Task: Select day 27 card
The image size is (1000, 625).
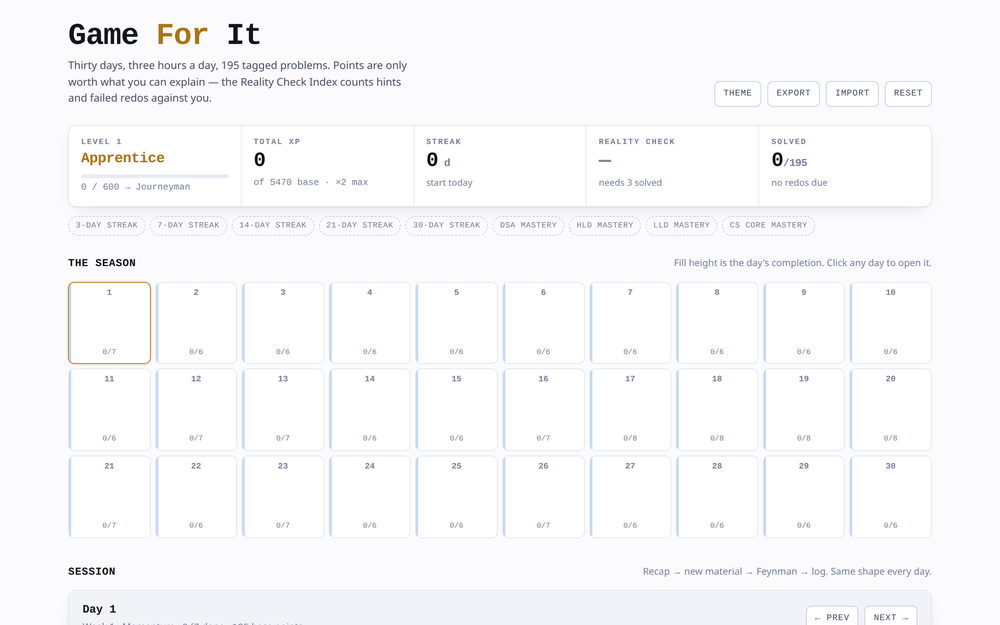Action: [630, 497]
